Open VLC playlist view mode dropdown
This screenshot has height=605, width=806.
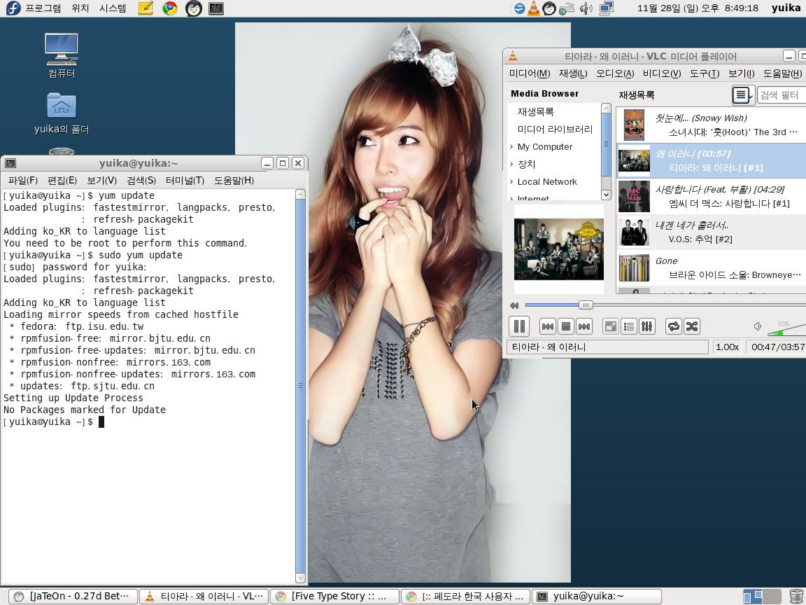click(742, 95)
